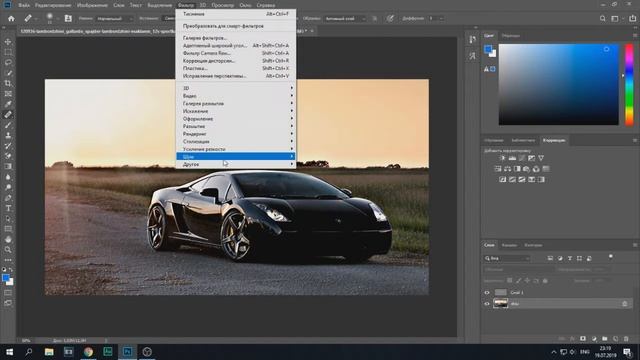Expand the 'Другое' submenu

coord(236,164)
